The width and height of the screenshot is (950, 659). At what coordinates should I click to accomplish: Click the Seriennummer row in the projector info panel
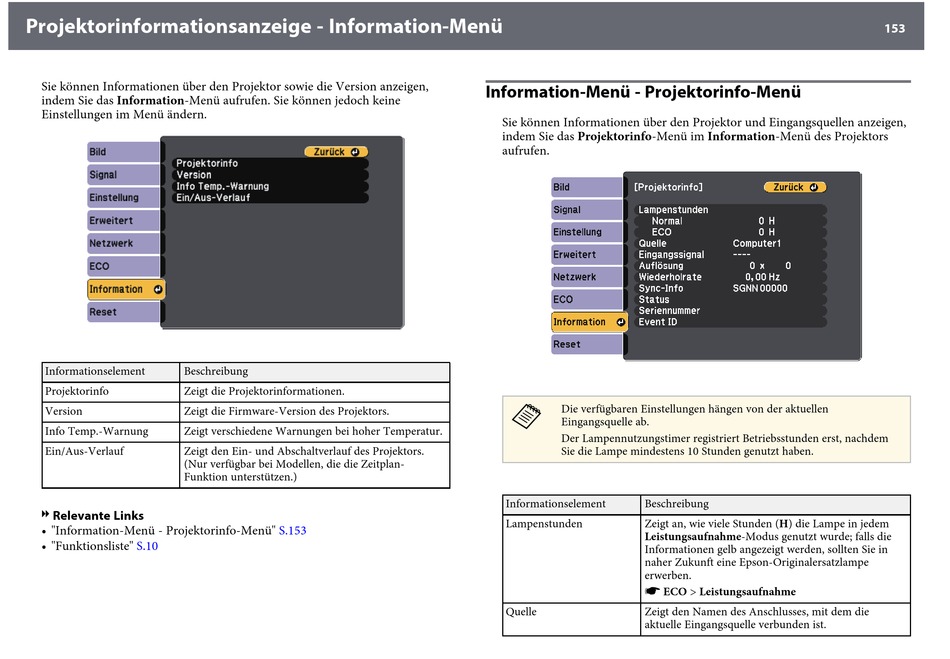(730, 311)
